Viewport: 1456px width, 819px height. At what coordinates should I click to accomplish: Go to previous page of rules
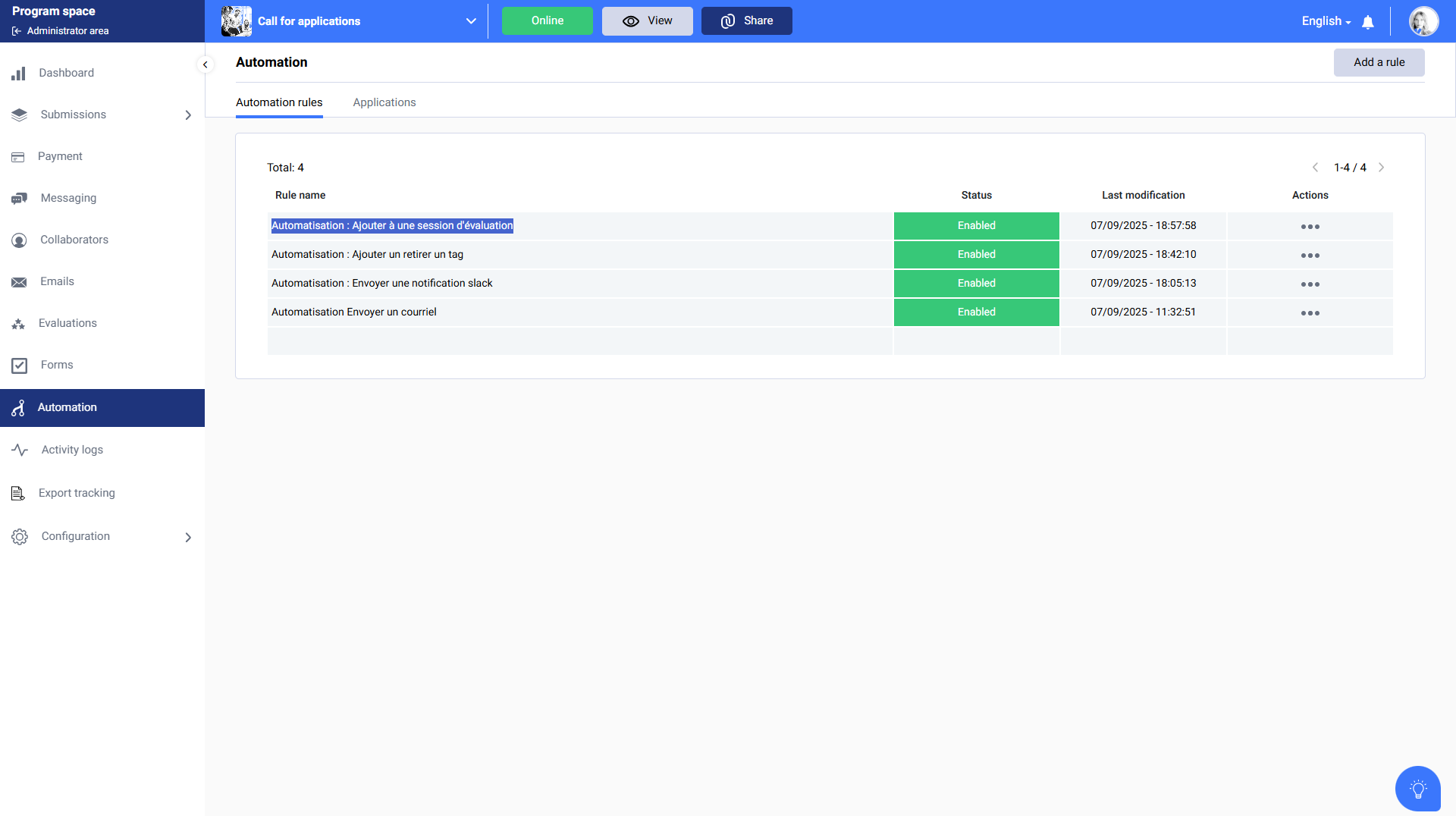[1315, 168]
